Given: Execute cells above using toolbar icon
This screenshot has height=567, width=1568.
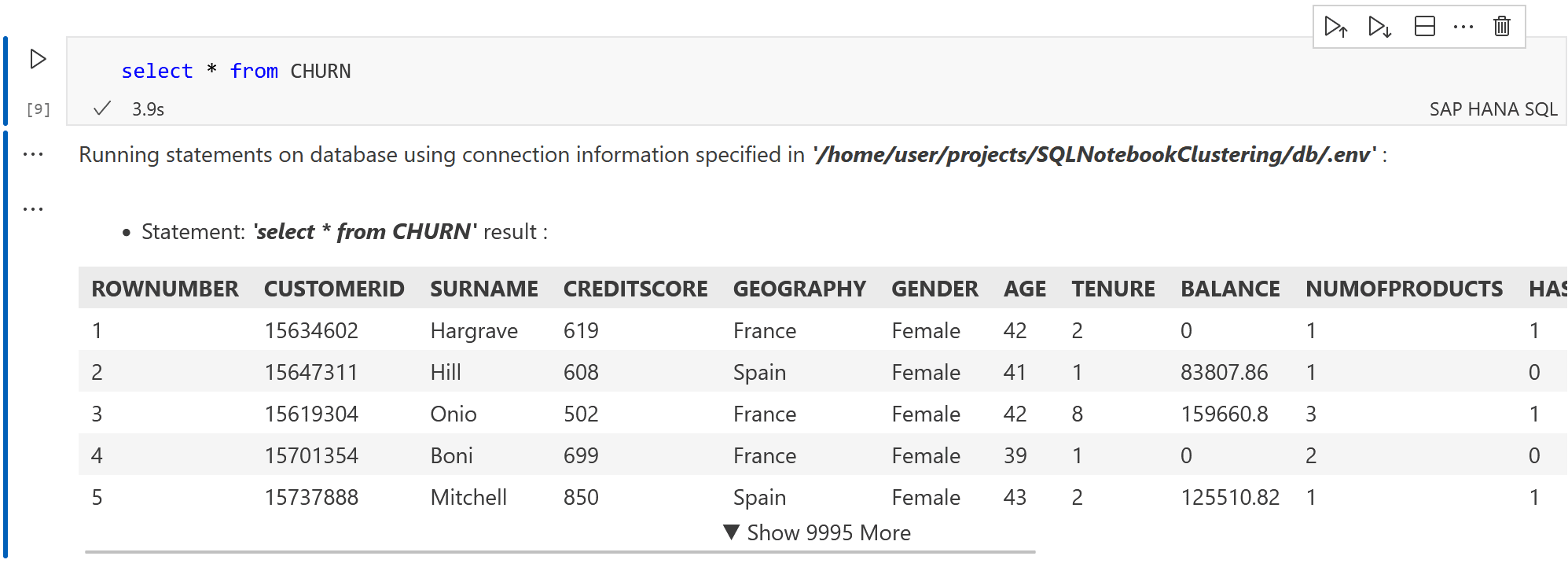Looking at the screenshot, I should (1335, 27).
